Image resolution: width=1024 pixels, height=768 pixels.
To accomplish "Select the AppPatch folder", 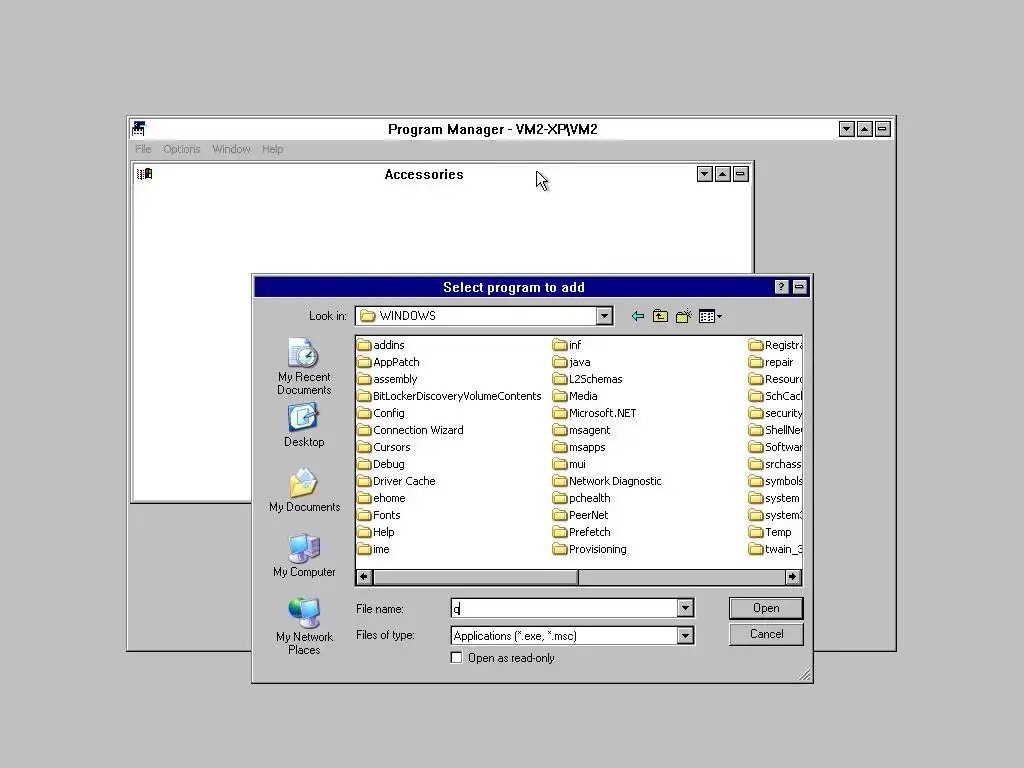I will pyautogui.click(x=389, y=362).
